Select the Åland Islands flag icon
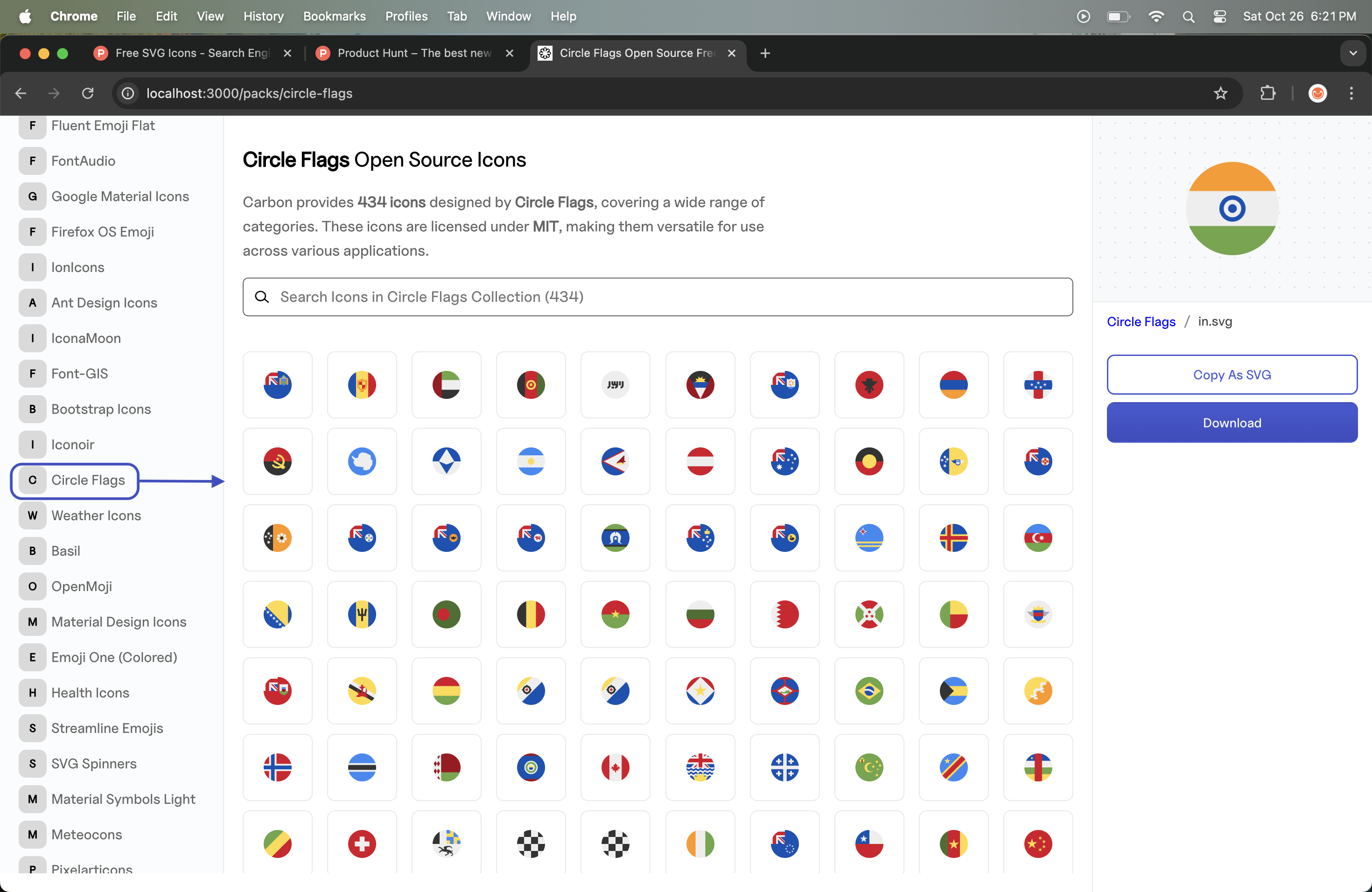The width and height of the screenshot is (1372, 892). (953, 537)
